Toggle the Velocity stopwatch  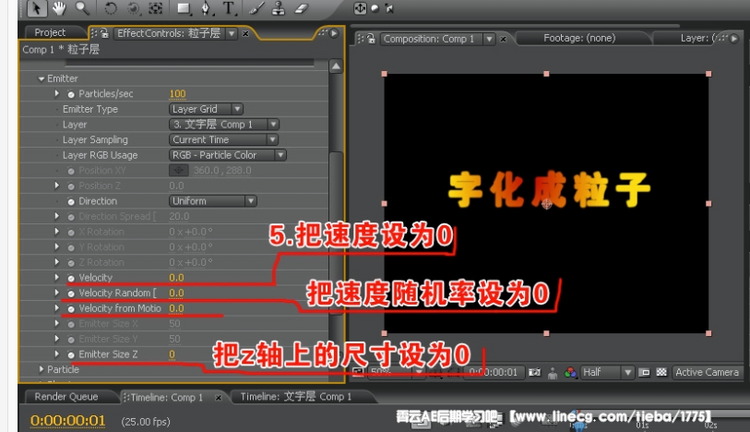coord(71,278)
